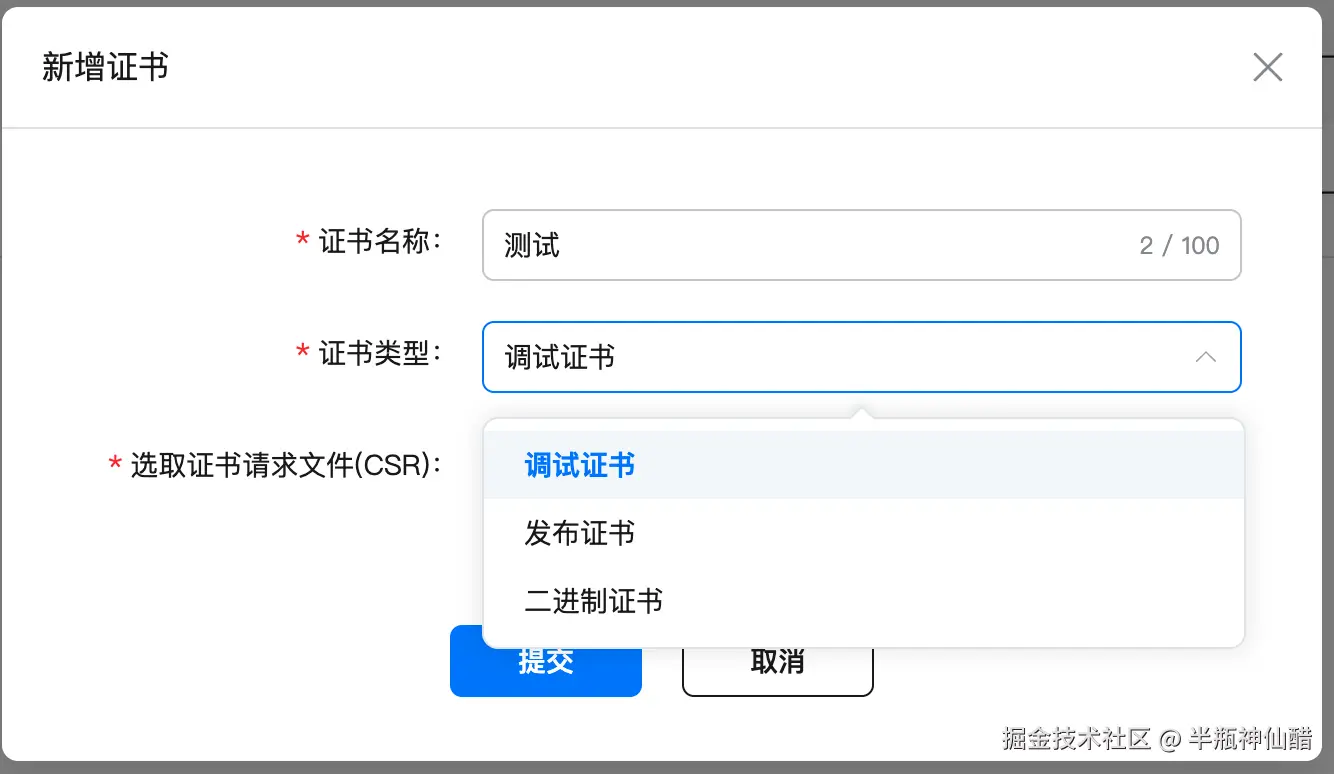Click the 掘金技术社区 watermark text
The width and height of the screenshot is (1334, 774).
(x=1076, y=739)
